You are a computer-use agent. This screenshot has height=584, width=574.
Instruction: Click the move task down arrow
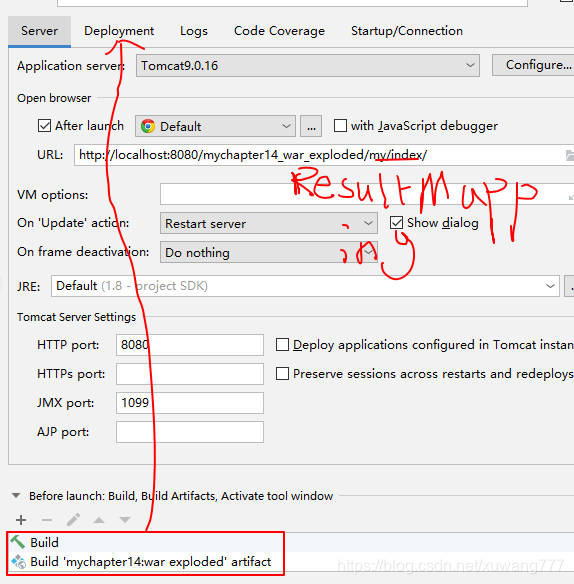point(125,520)
